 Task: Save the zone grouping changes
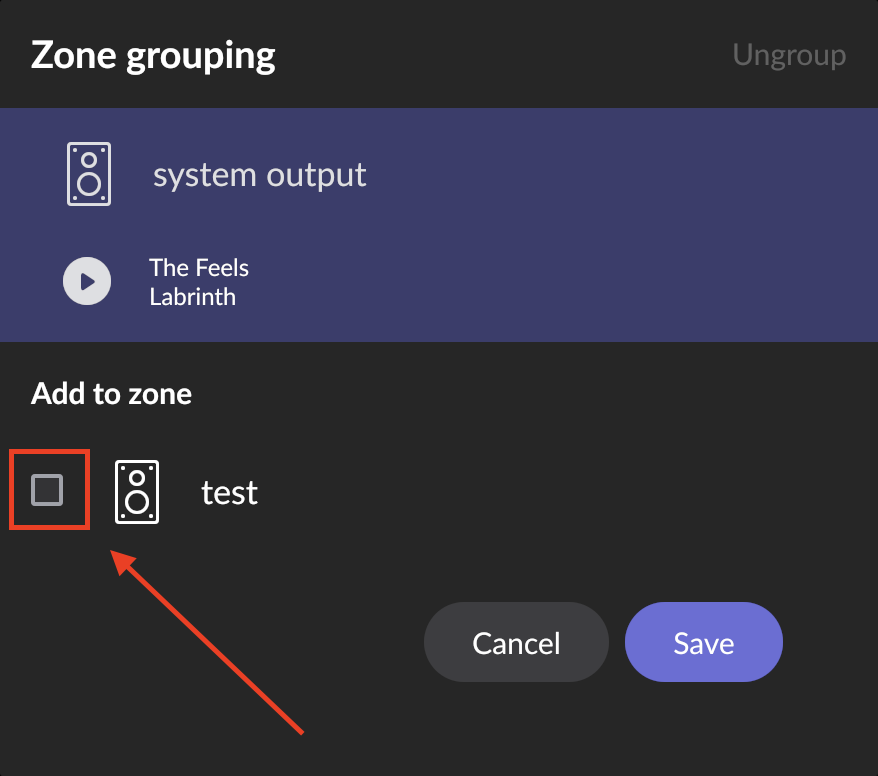pyautogui.click(x=704, y=642)
